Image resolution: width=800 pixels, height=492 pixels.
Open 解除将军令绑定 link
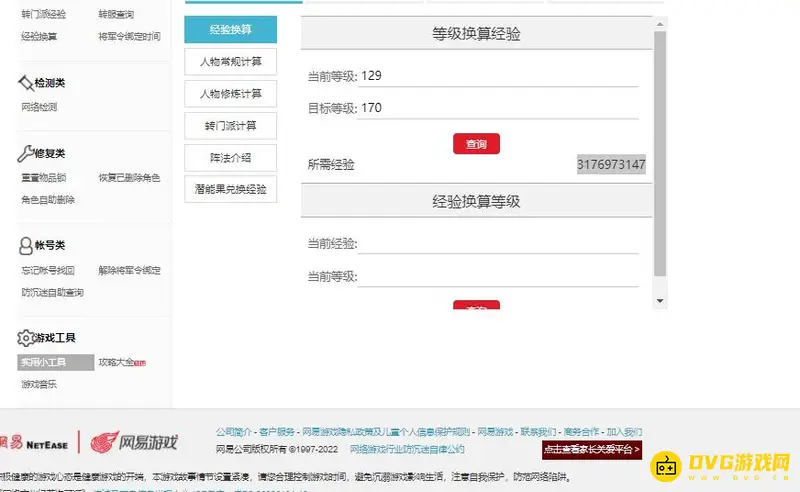pos(129,270)
